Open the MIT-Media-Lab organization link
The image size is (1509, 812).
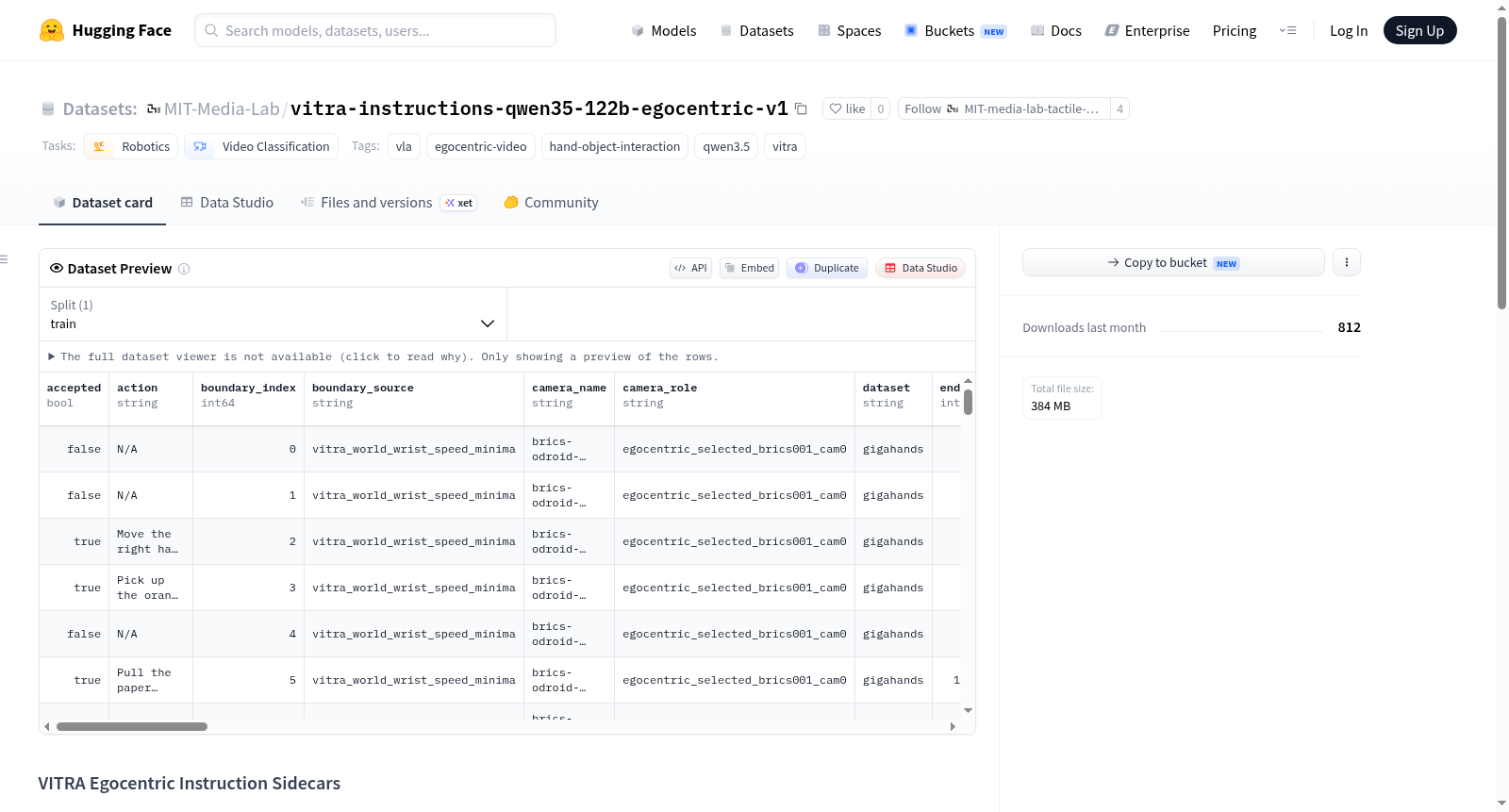coord(222,108)
